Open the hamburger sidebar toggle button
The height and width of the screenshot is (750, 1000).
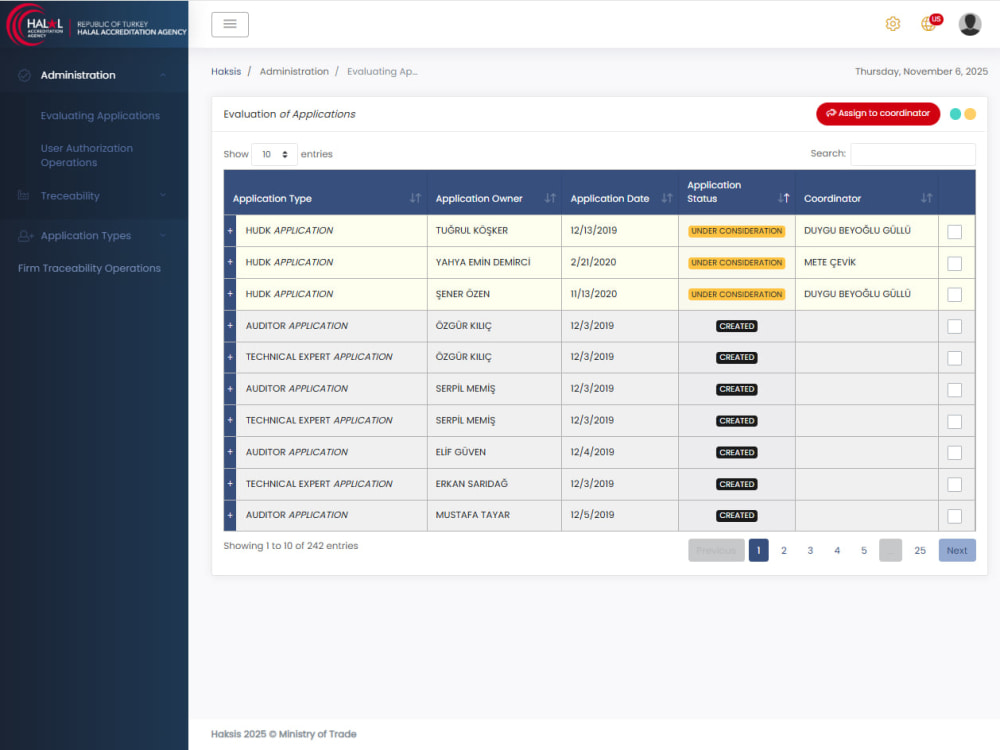tap(230, 24)
